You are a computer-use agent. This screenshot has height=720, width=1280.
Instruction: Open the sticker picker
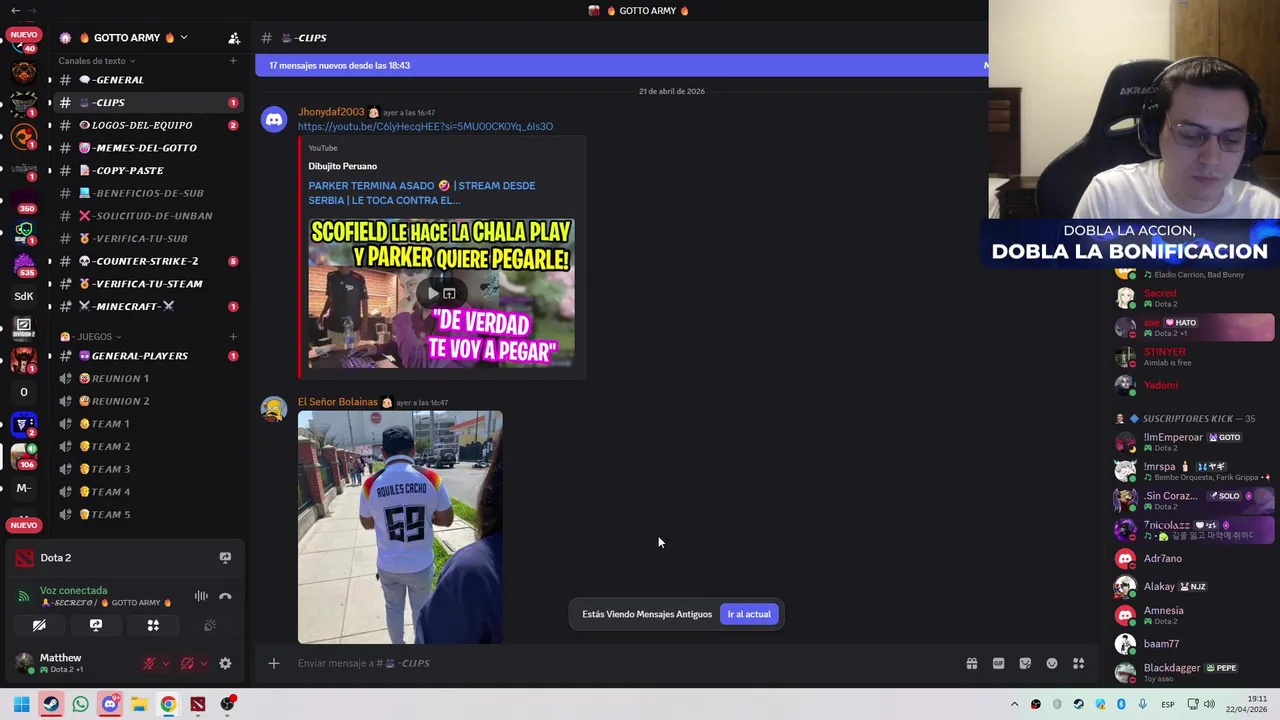point(1025,663)
